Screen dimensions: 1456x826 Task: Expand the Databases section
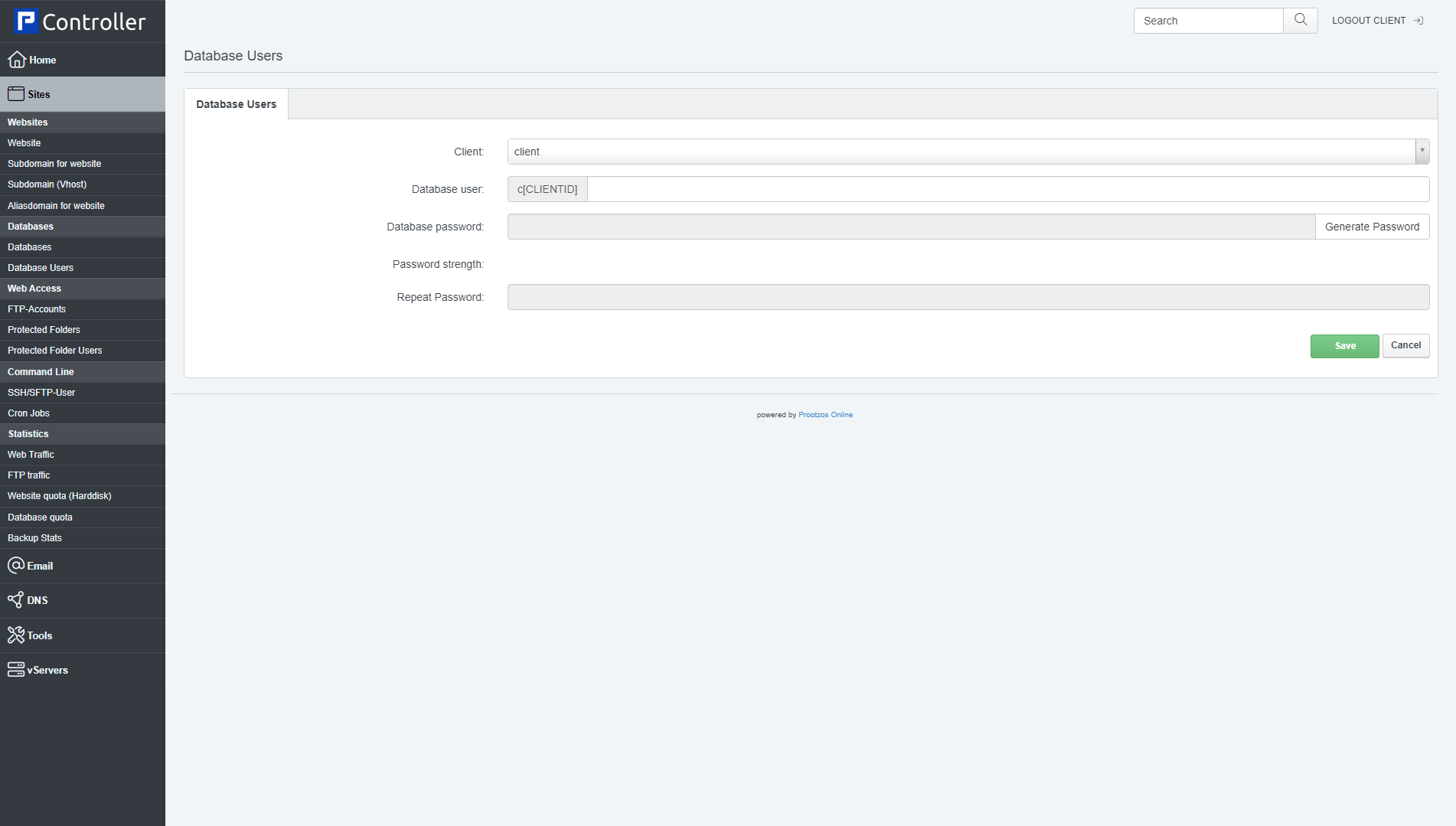point(31,226)
